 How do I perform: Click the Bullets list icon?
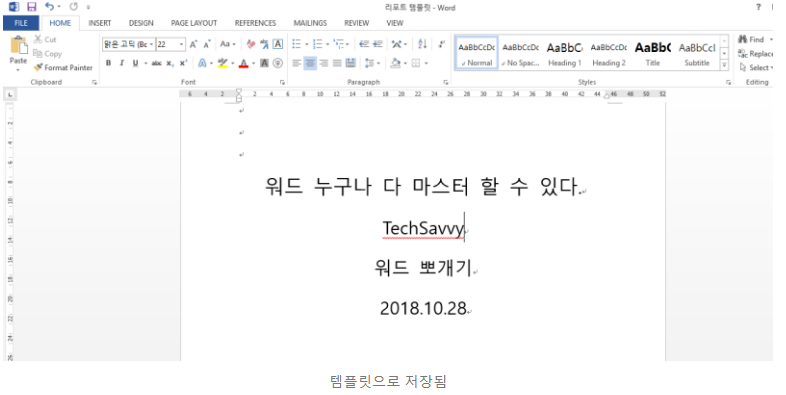tap(297, 44)
